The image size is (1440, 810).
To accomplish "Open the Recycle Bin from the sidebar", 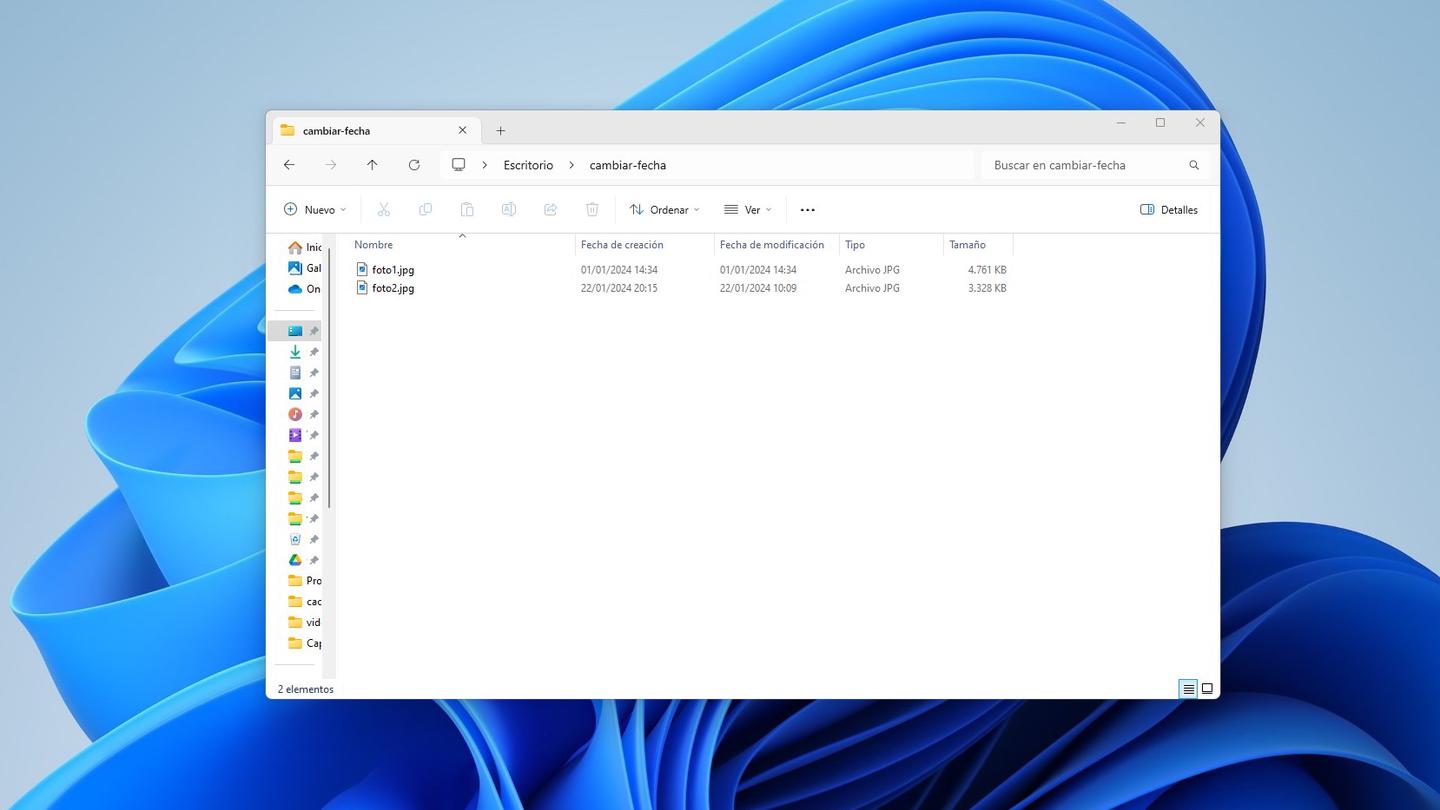I will point(294,539).
